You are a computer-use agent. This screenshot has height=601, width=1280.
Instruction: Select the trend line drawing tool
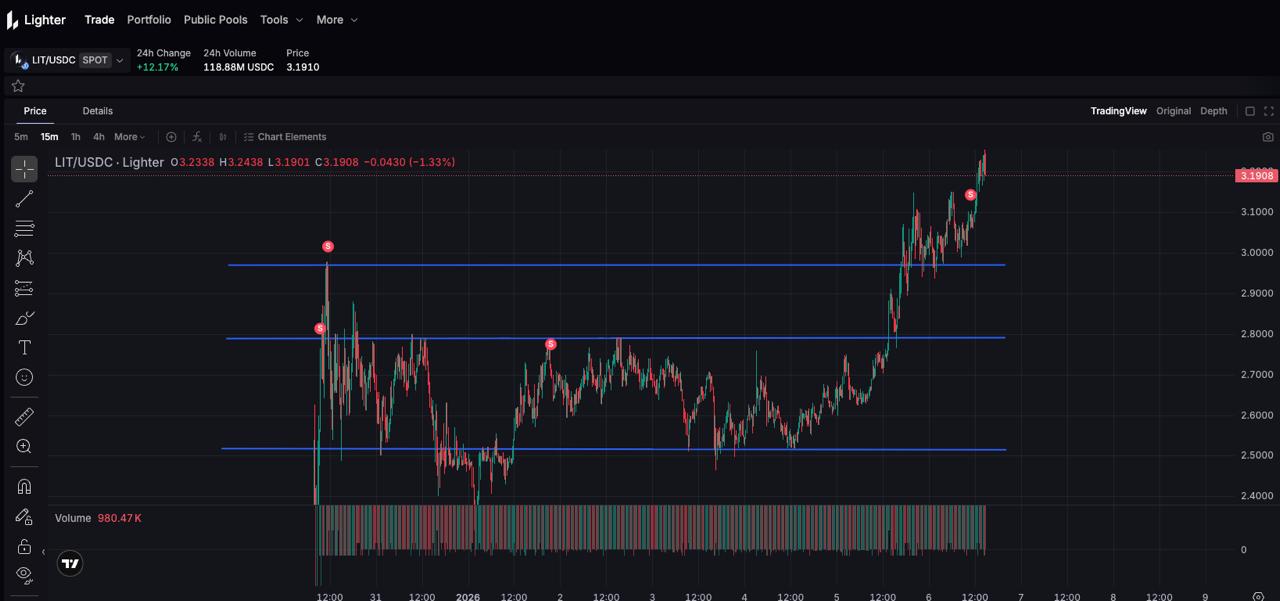click(24, 198)
